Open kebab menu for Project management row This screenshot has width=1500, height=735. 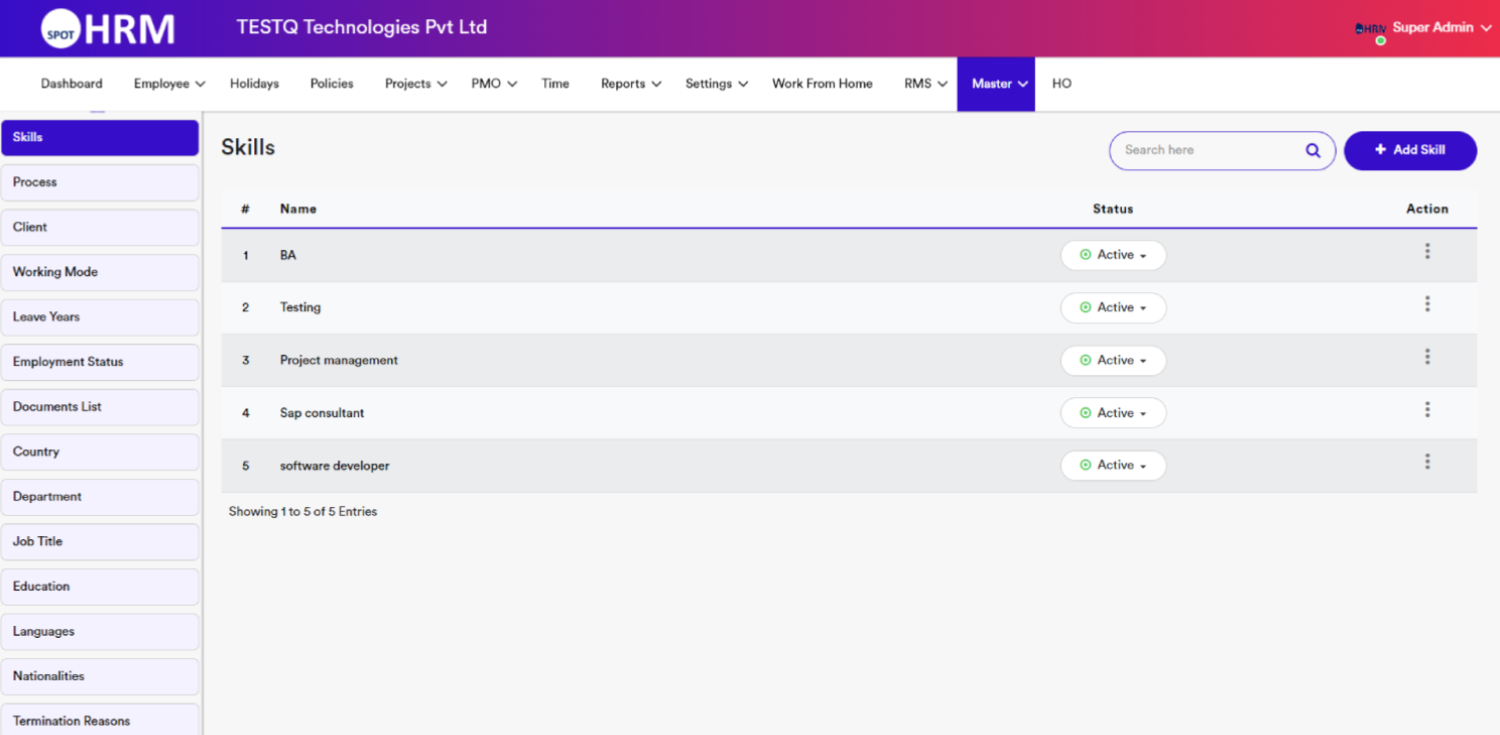(x=1427, y=357)
